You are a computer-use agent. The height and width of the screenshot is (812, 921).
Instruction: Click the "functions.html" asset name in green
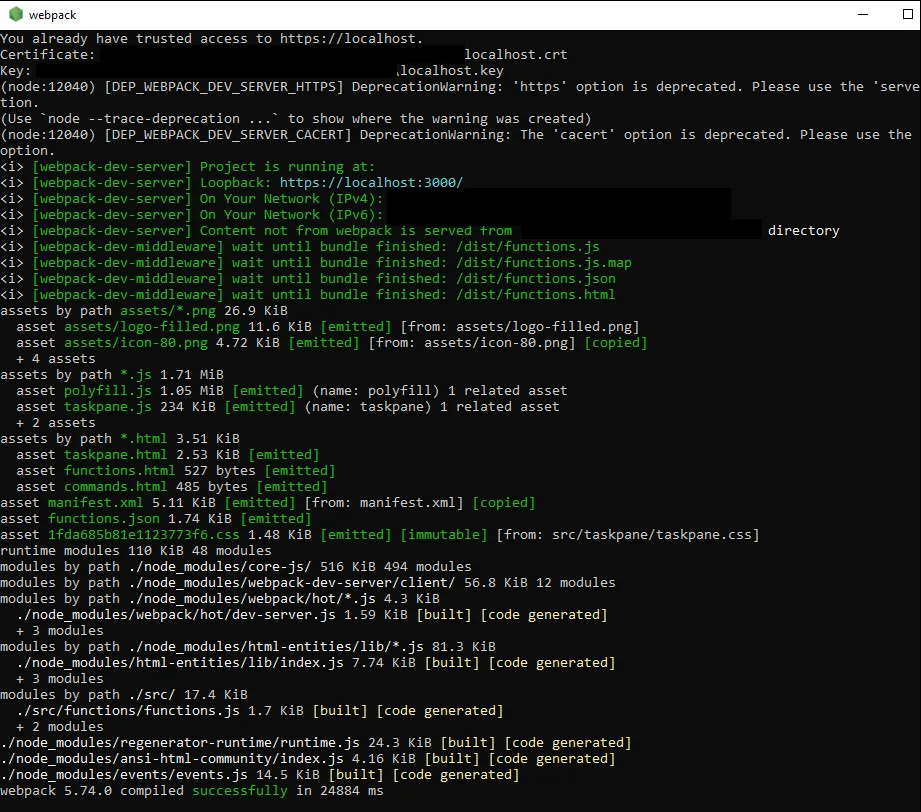click(x=119, y=471)
